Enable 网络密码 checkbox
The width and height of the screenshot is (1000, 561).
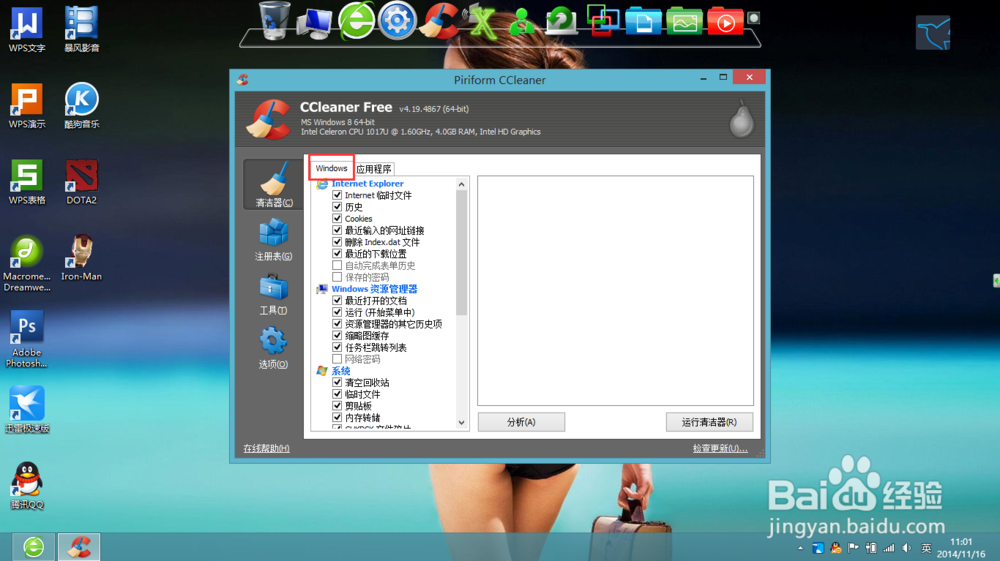coord(337,359)
